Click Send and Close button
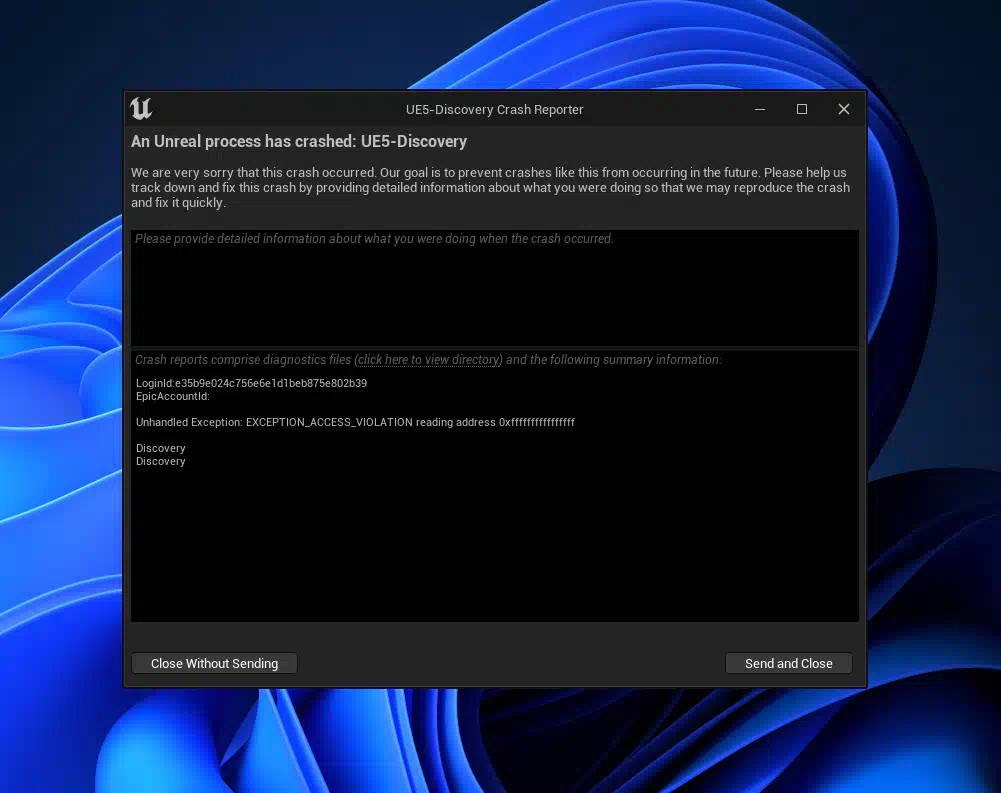The height and width of the screenshot is (793, 1001). click(x=788, y=663)
